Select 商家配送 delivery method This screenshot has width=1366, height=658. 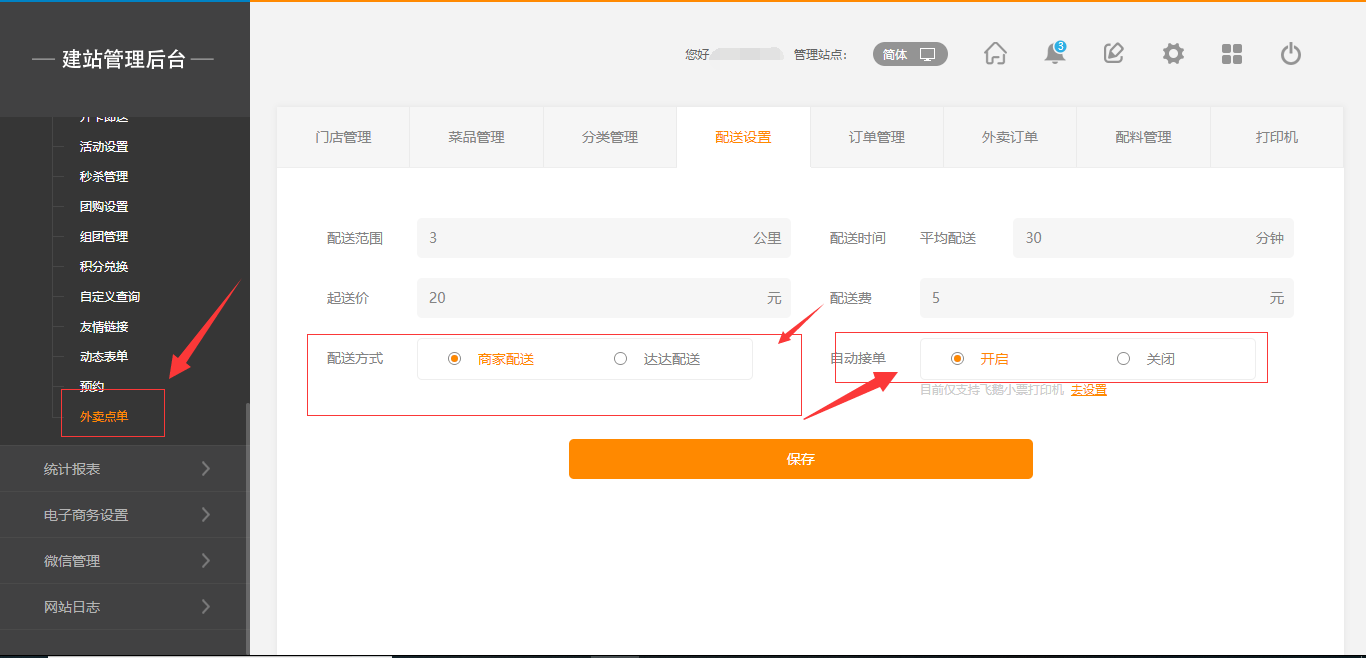click(455, 359)
